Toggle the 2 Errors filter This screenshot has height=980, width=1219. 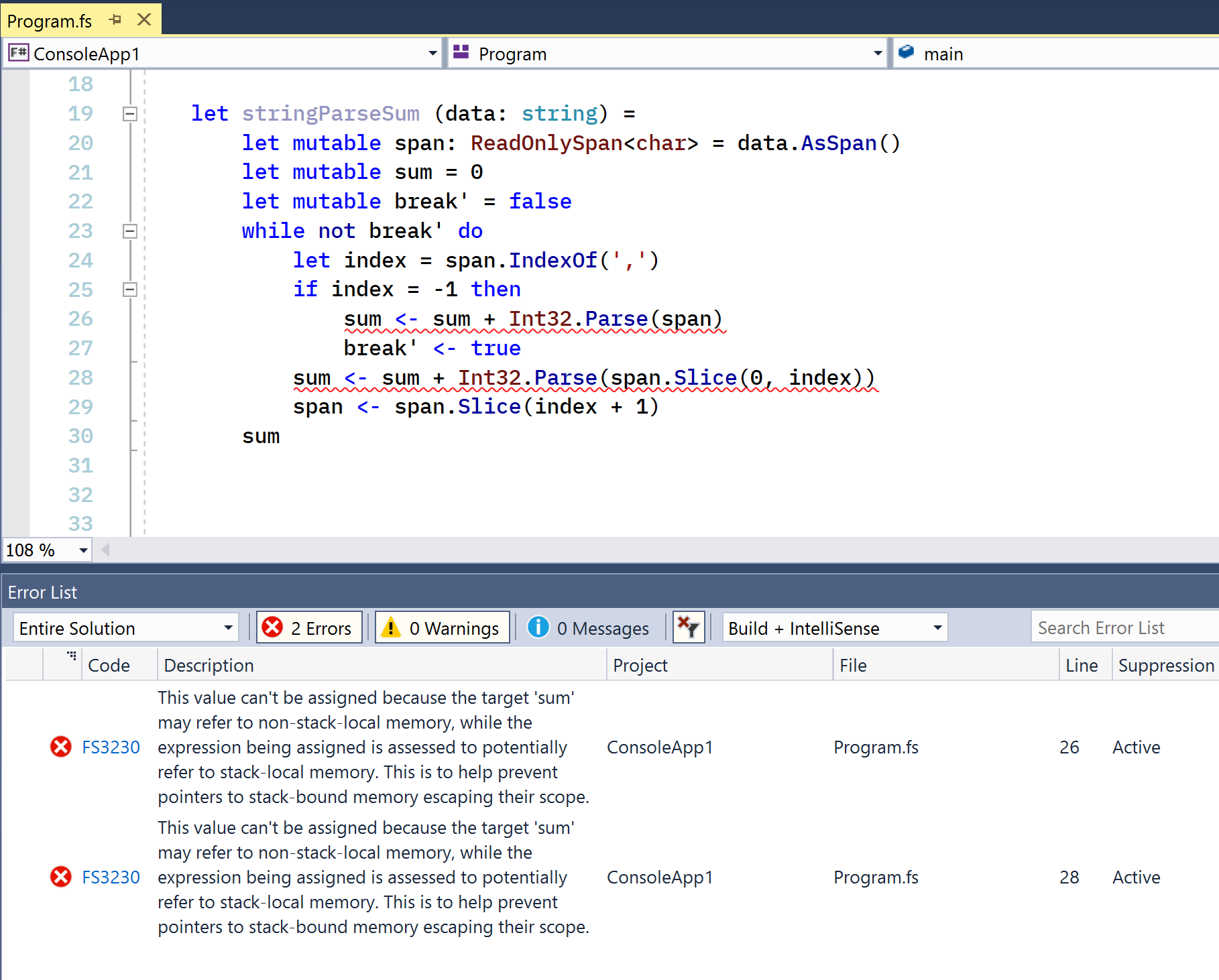click(309, 627)
